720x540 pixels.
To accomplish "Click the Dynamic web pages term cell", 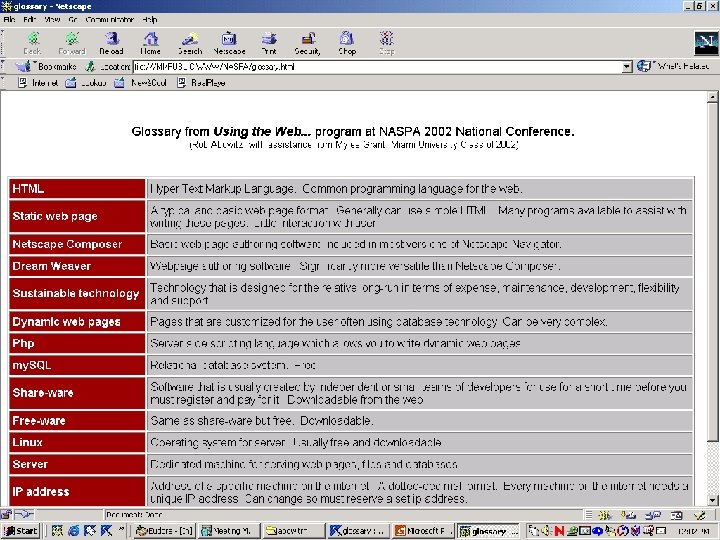I will [x=77, y=321].
